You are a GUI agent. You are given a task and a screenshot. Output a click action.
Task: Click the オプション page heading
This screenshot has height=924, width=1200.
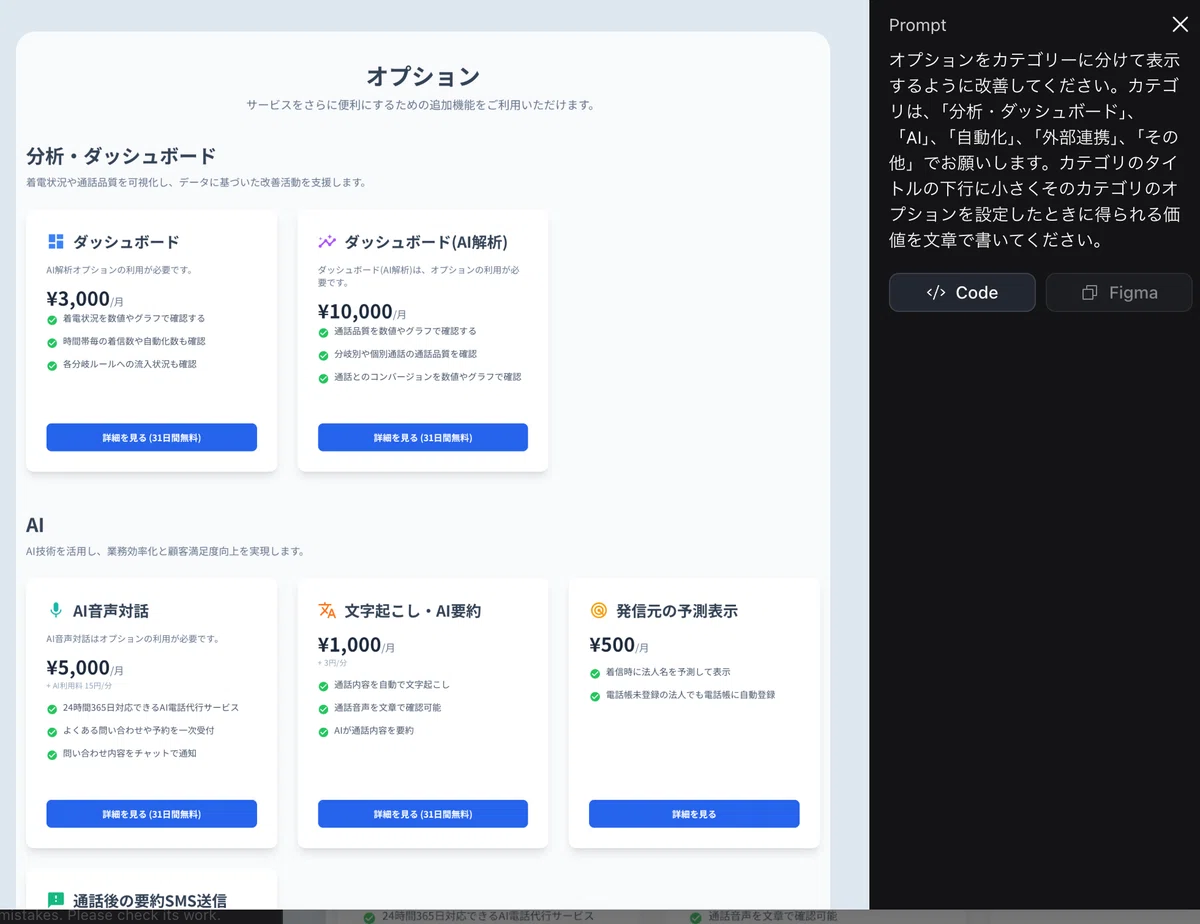click(x=423, y=76)
